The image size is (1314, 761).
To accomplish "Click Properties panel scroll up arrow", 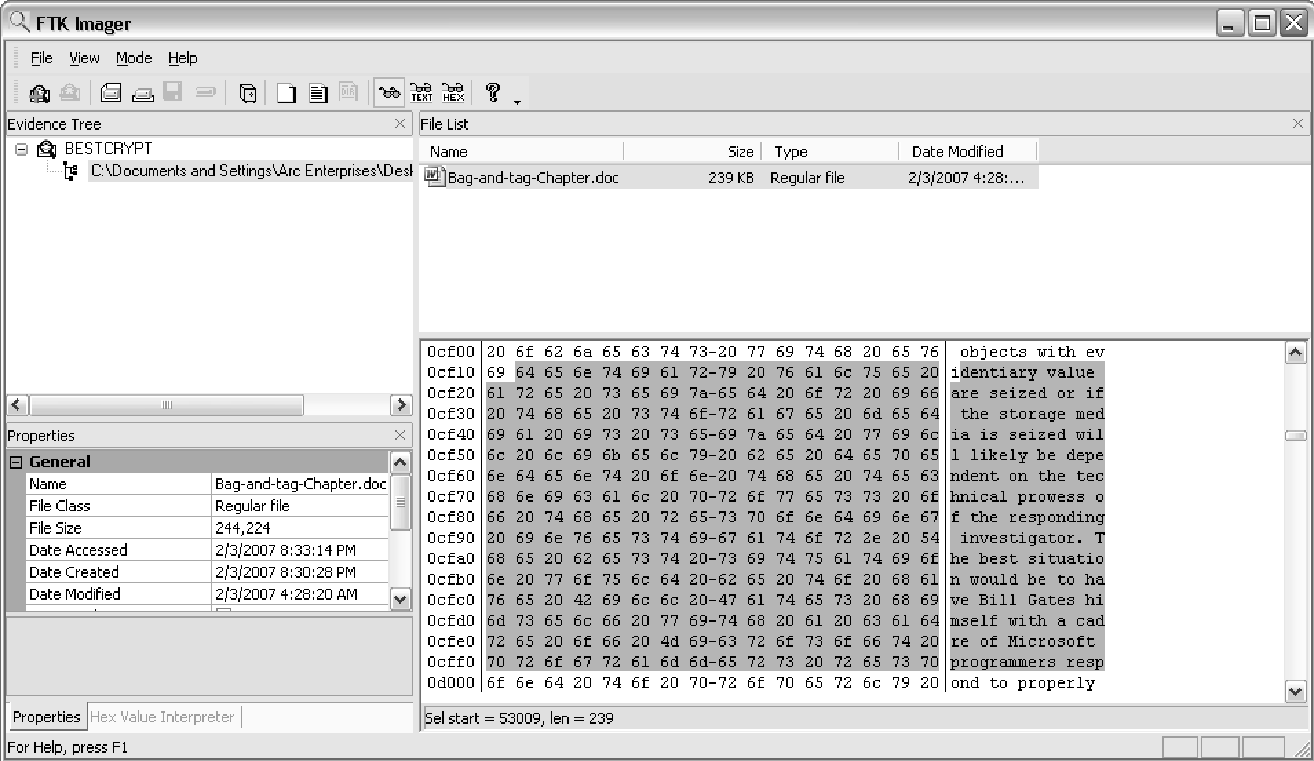I will (x=400, y=462).
